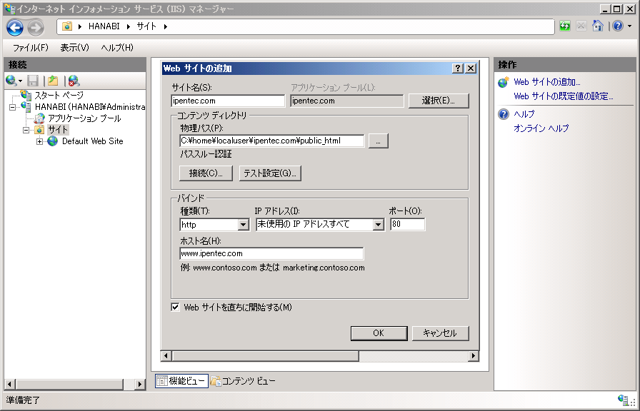Open the 表示(V) menu

(75, 48)
